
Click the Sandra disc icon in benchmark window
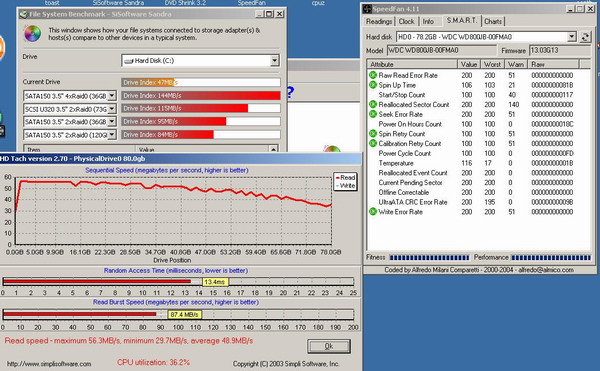click(x=32, y=33)
